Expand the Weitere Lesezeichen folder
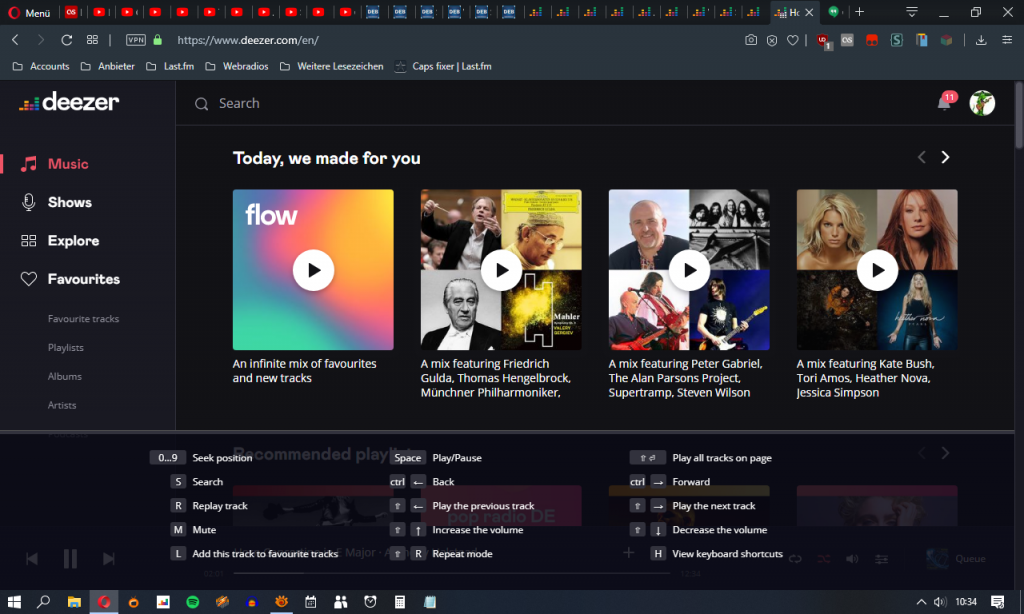Screen dimensions: 1024x614 coord(331,66)
